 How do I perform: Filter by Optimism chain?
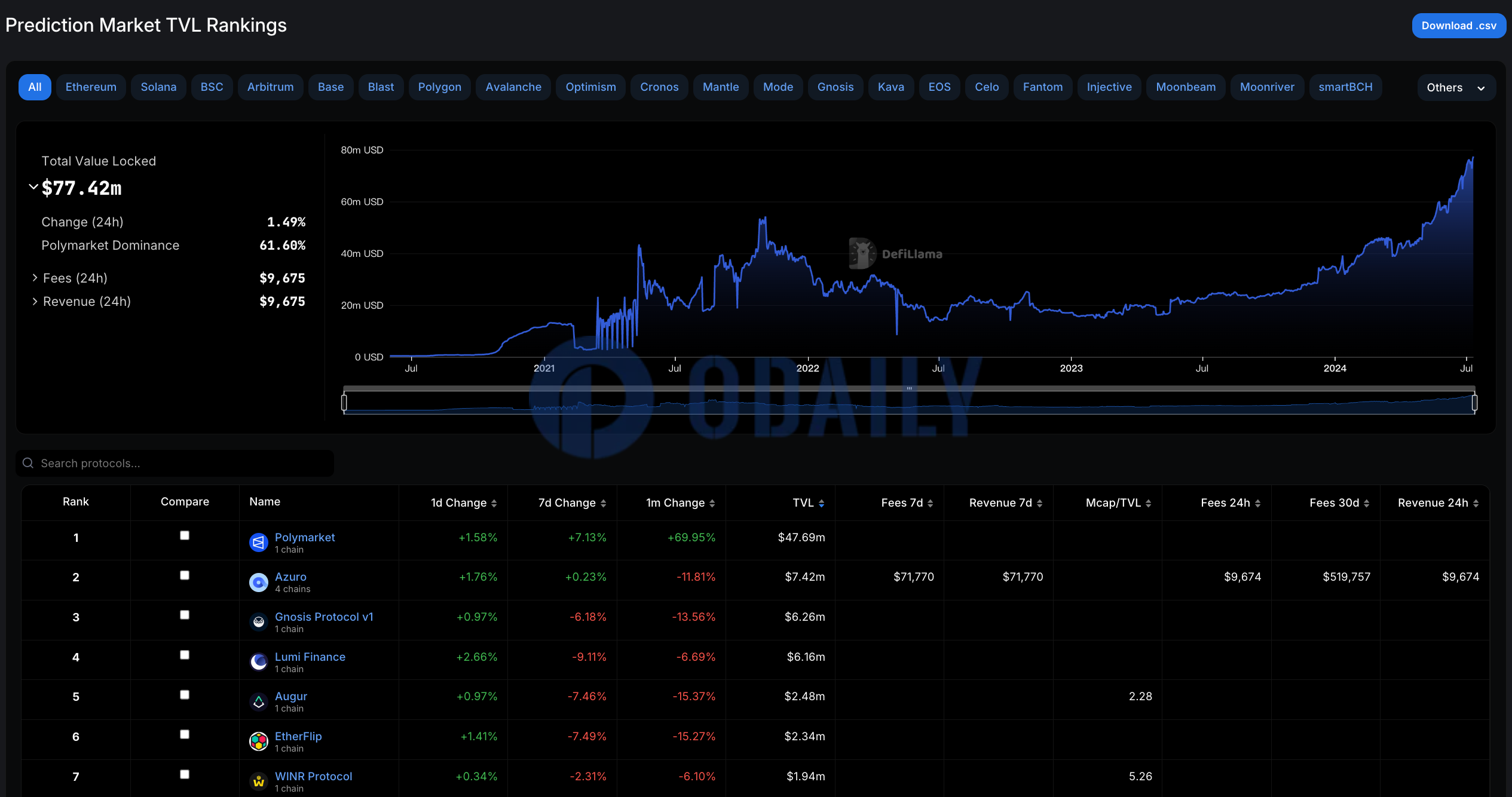click(x=590, y=87)
